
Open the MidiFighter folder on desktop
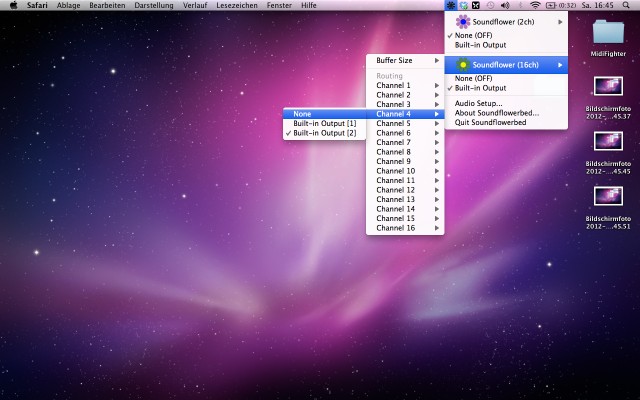pos(608,32)
